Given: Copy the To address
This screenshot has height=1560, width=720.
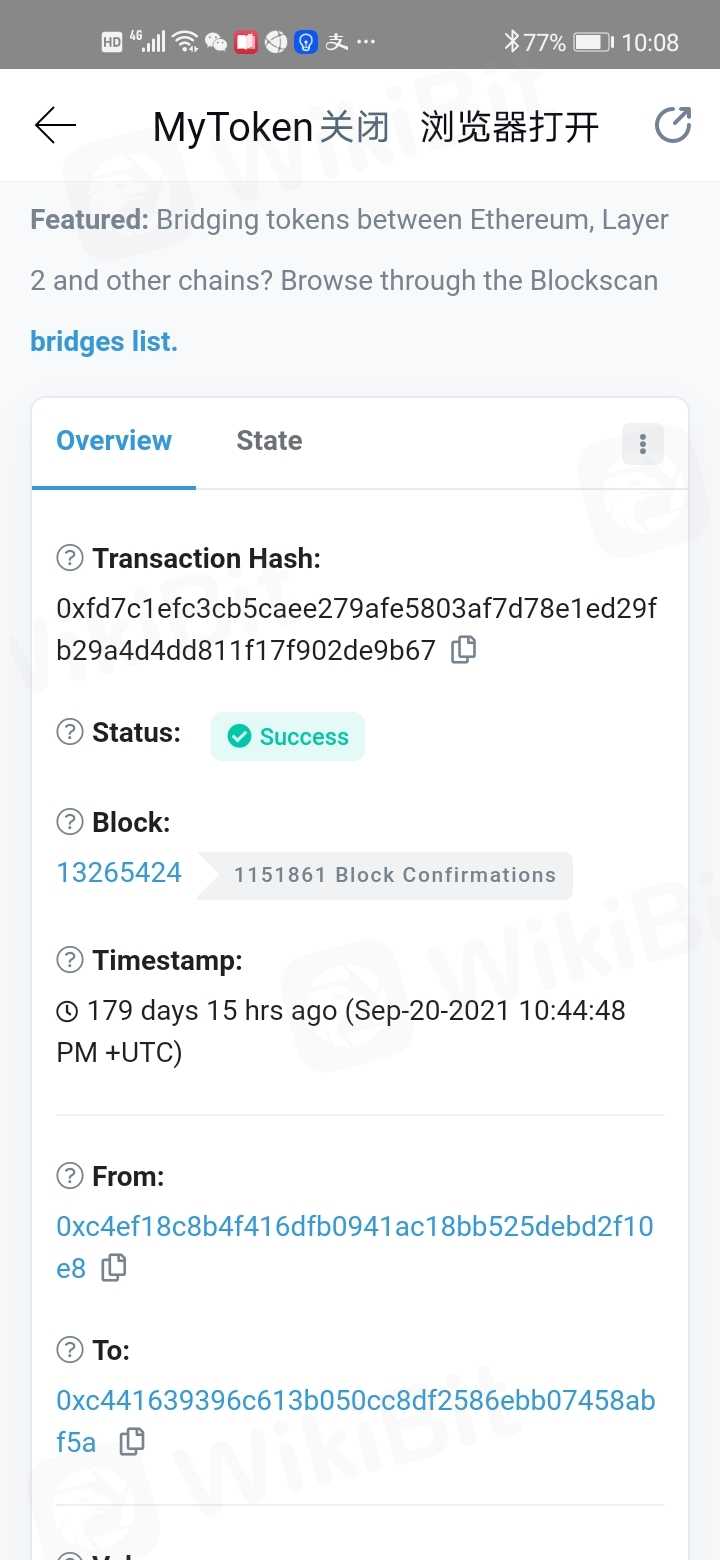Looking at the screenshot, I should 132,1441.
